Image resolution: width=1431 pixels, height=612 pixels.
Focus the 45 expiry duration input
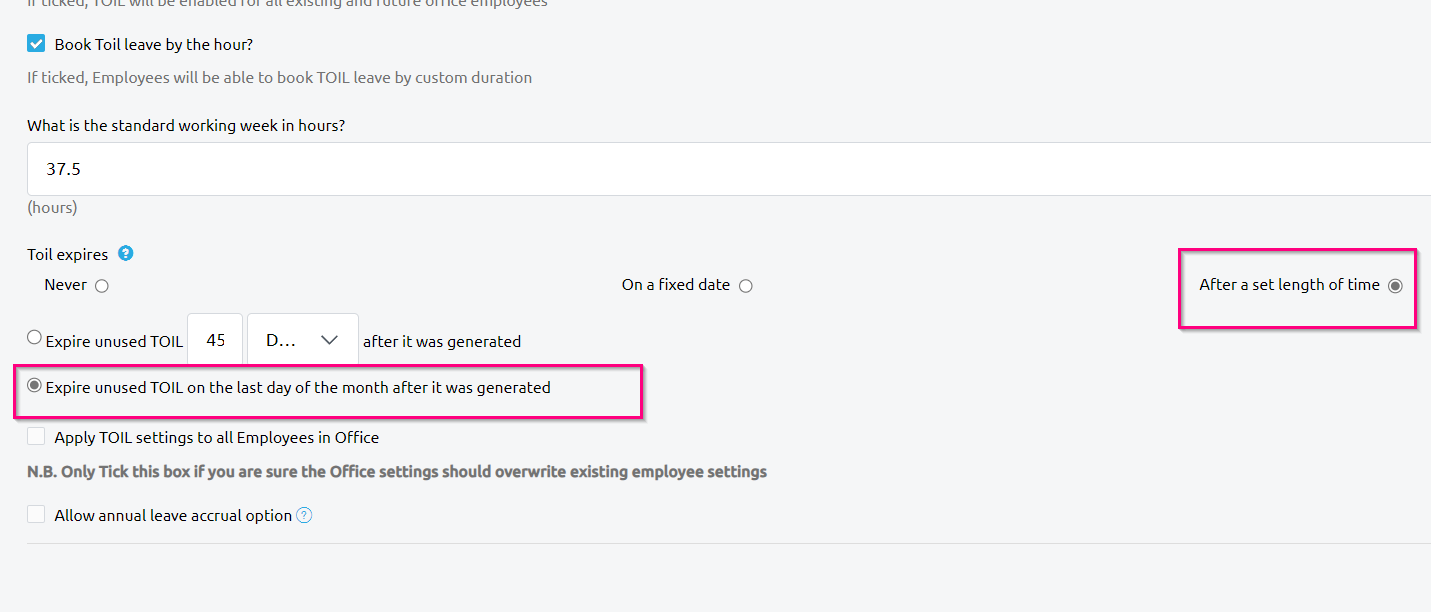coord(216,341)
